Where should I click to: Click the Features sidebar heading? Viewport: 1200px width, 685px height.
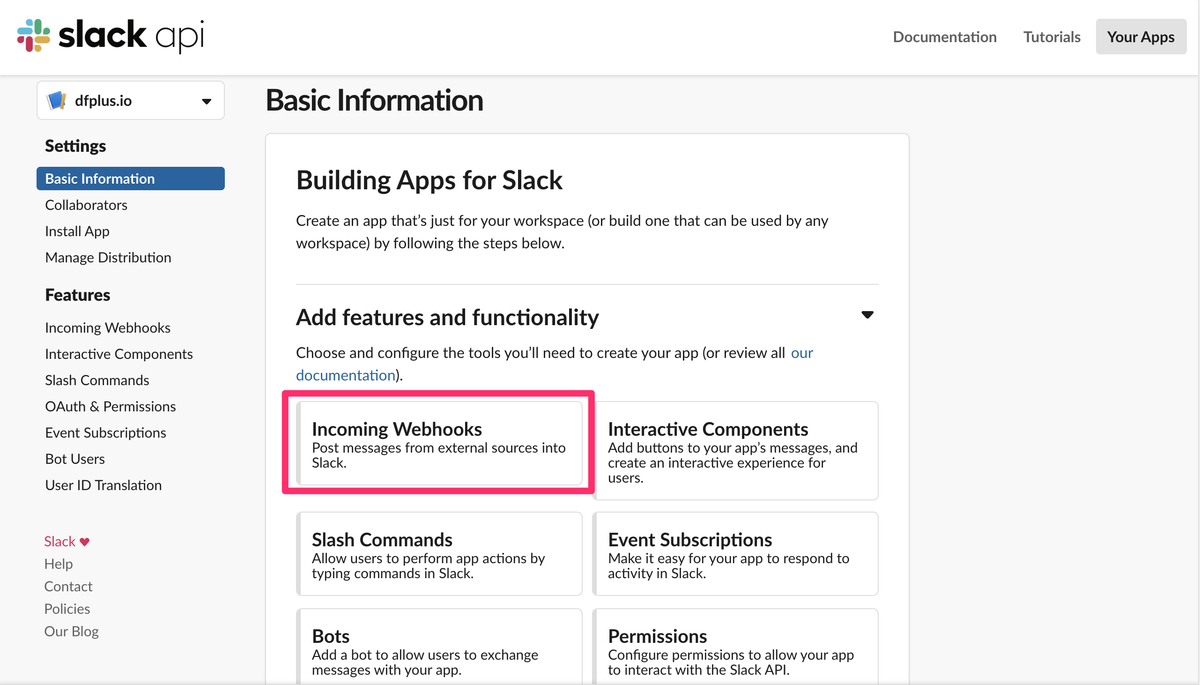(x=78, y=295)
